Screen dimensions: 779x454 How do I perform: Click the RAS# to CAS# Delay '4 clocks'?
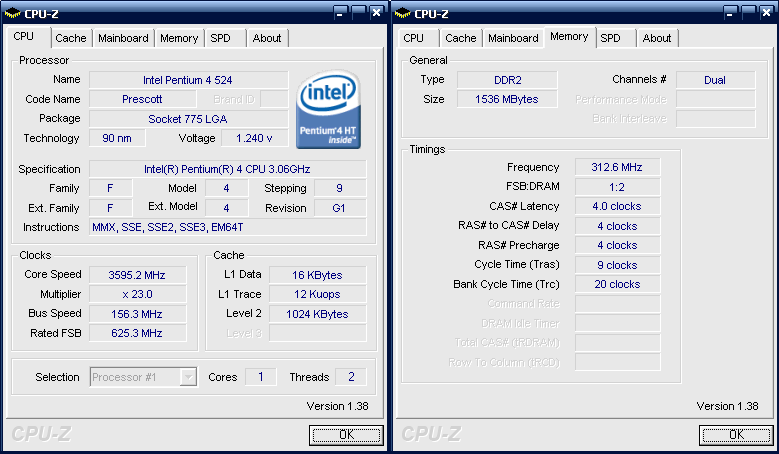[x=618, y=226]
